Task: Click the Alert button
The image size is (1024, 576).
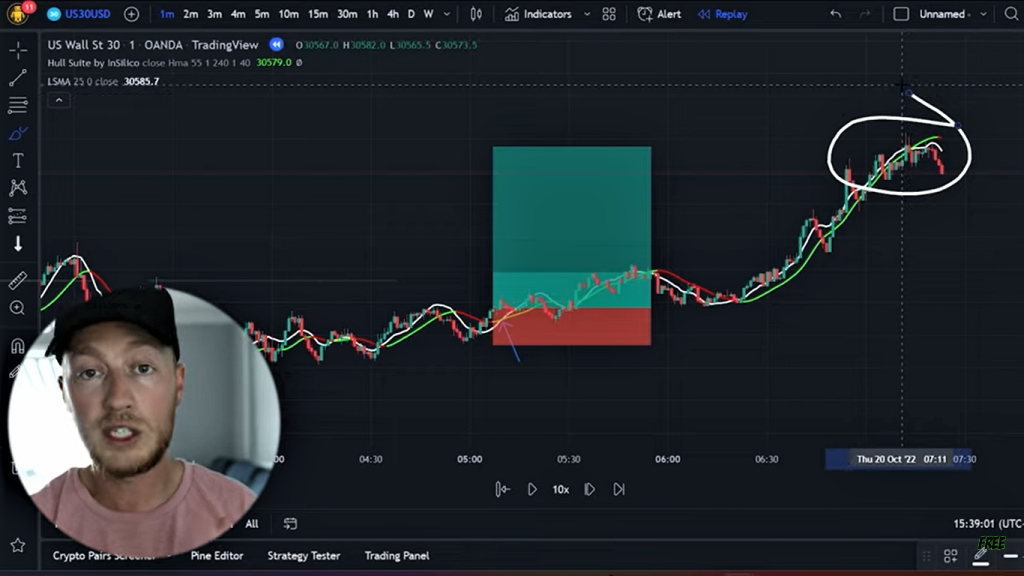Action: pyautogui.click(x=660, y=14)
